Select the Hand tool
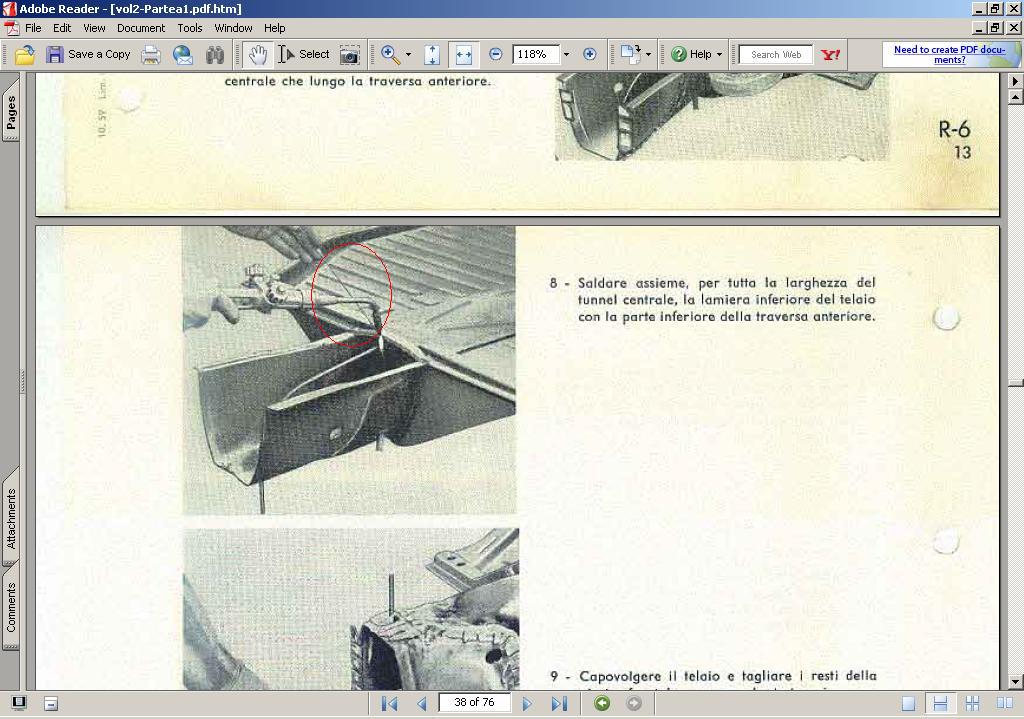1024x719 pixels. coord(257,55)
